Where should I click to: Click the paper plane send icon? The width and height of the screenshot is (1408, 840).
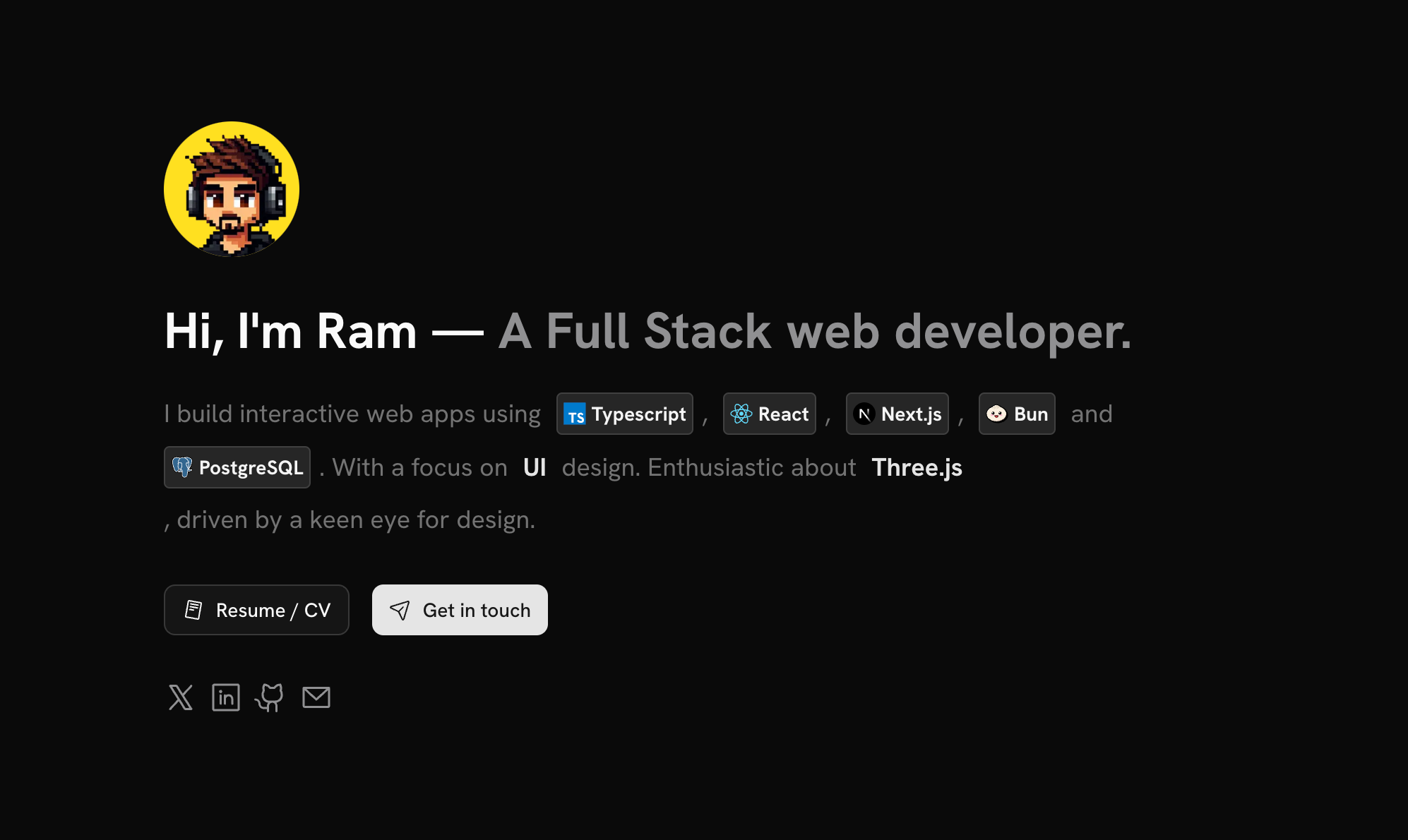click(x=400, y=611)
